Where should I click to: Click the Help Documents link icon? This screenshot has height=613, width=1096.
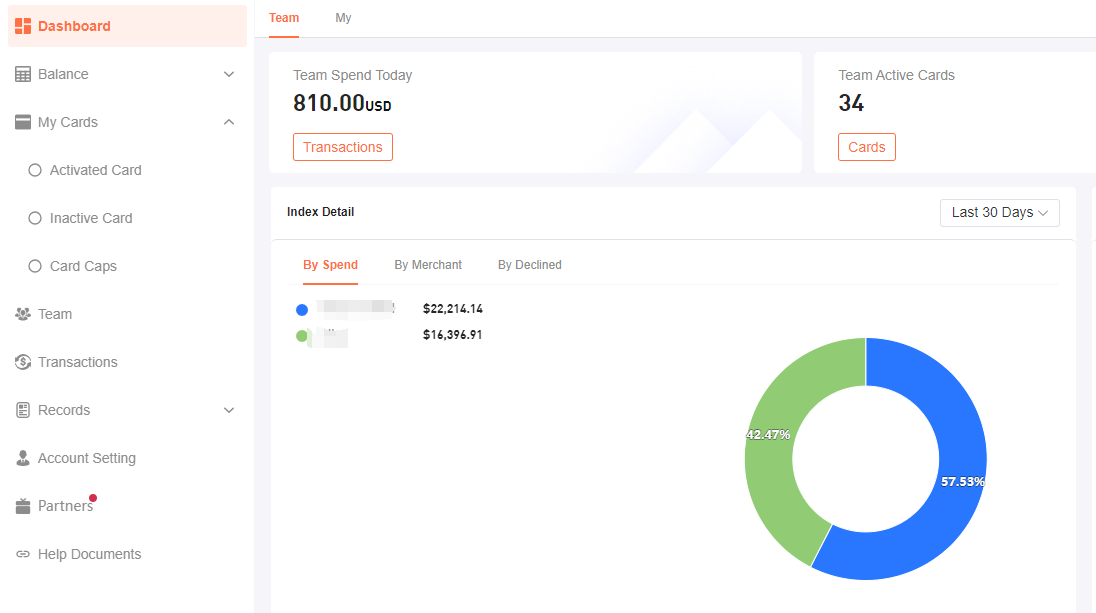pos(23,554)
